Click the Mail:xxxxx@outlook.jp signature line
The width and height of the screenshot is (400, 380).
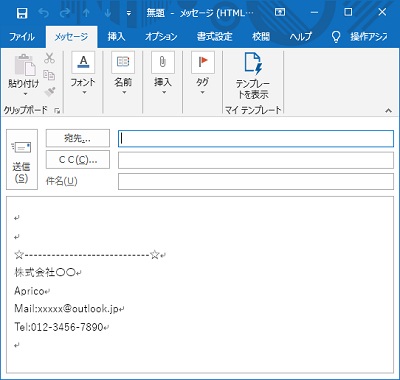pos(66,309)
